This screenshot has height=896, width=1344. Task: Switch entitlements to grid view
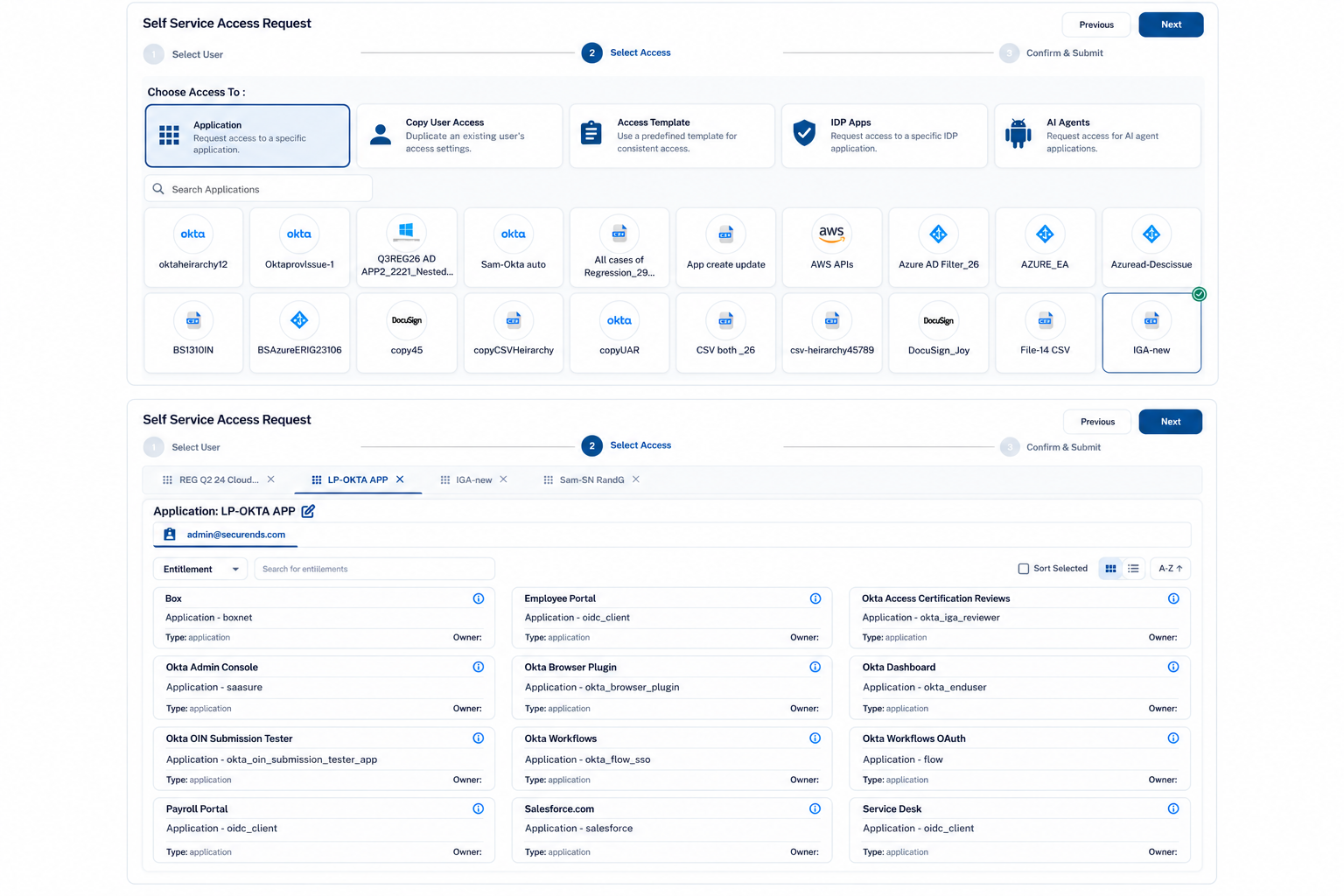[1110, 569]
